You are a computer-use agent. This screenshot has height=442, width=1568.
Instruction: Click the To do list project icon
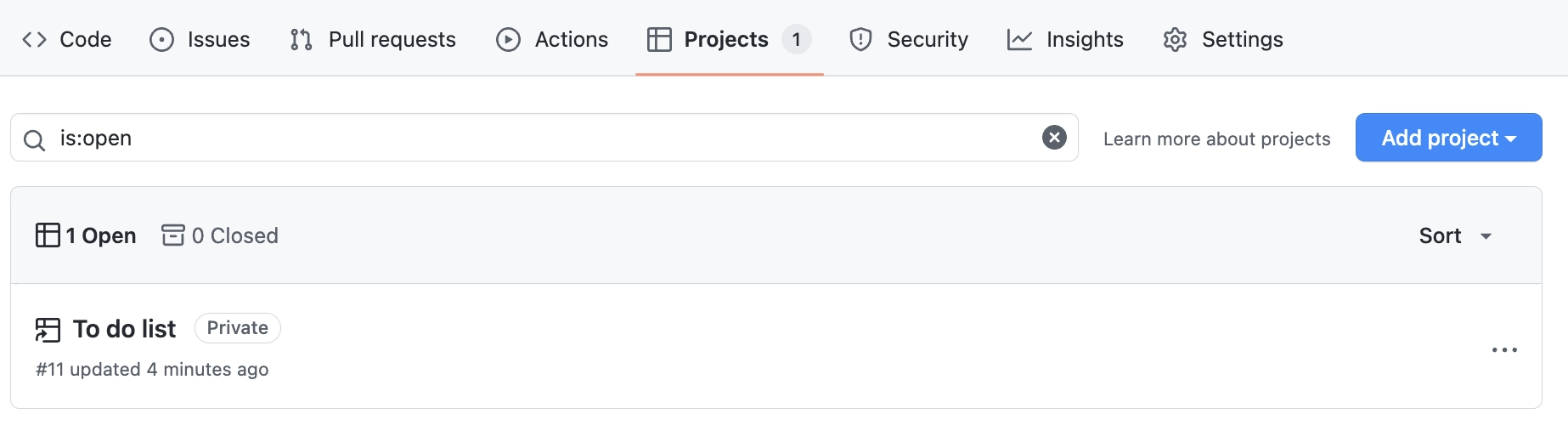pyautogui.click(x=48, y=330)
